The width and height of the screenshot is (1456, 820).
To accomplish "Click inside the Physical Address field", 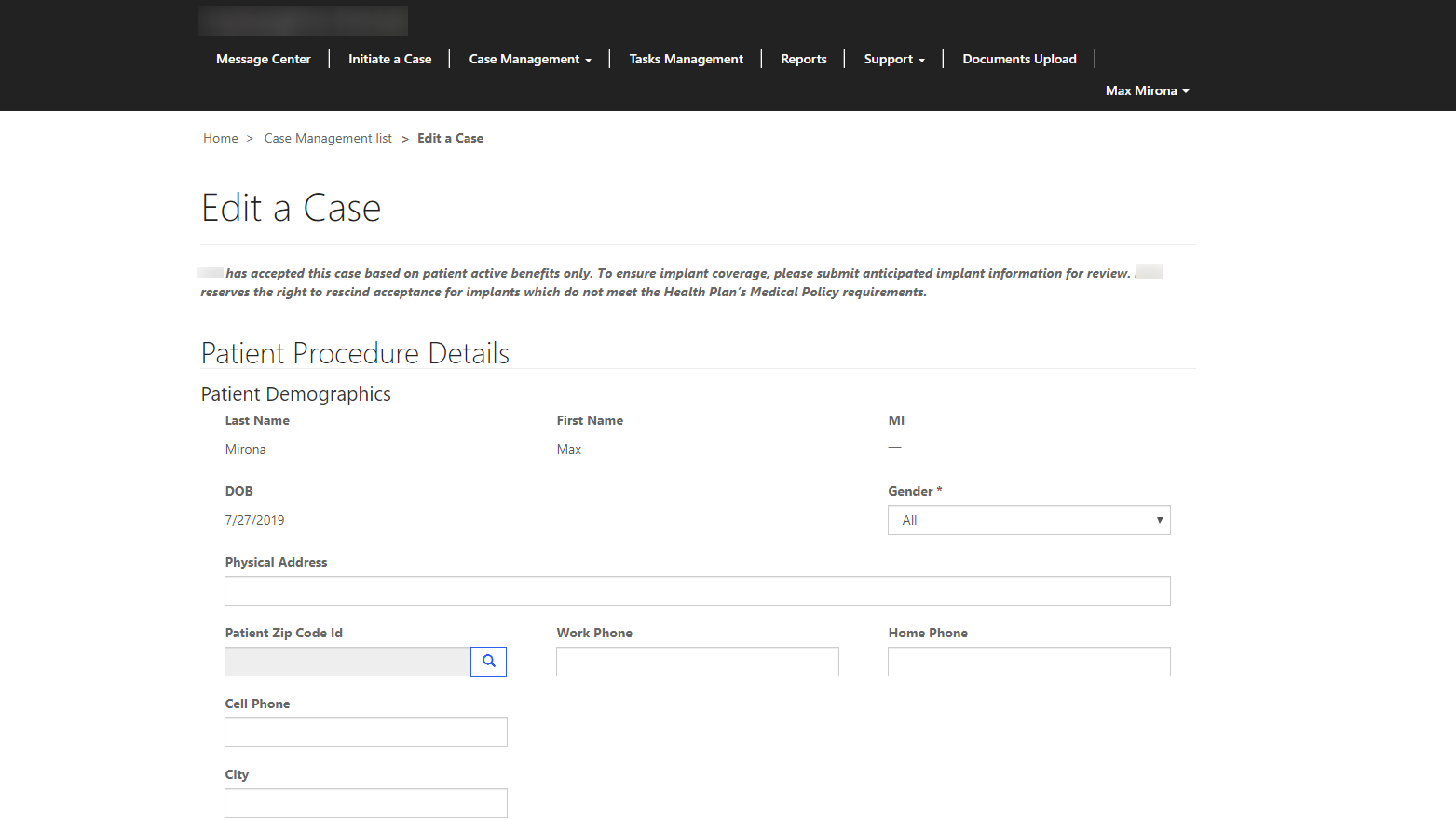I will pos(697,590).
